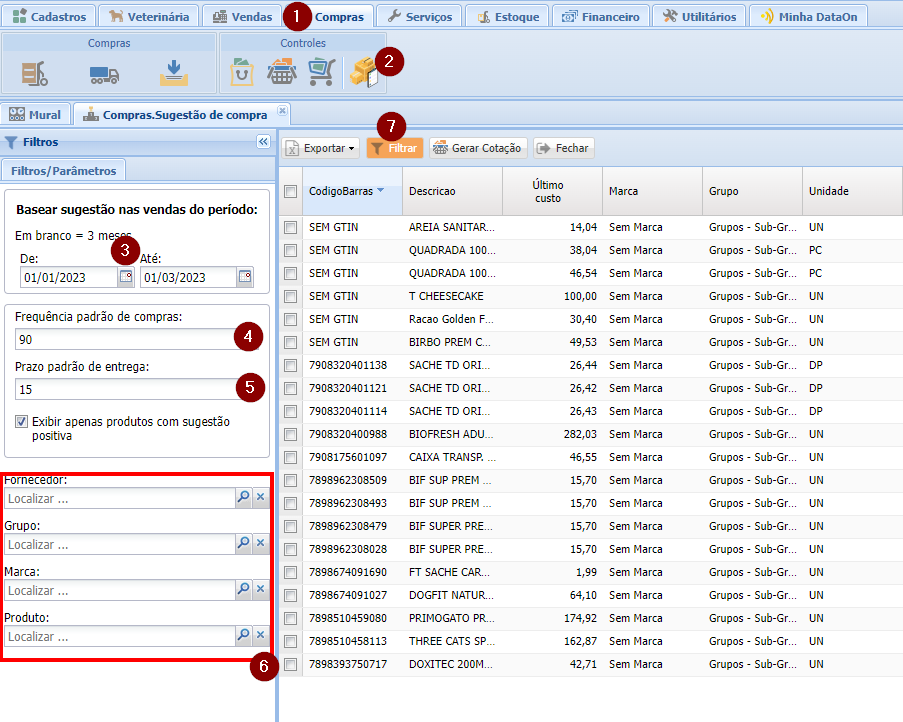Open calendar picker for the De date
This screenshot has width=903, height=722.
(126, 277)
